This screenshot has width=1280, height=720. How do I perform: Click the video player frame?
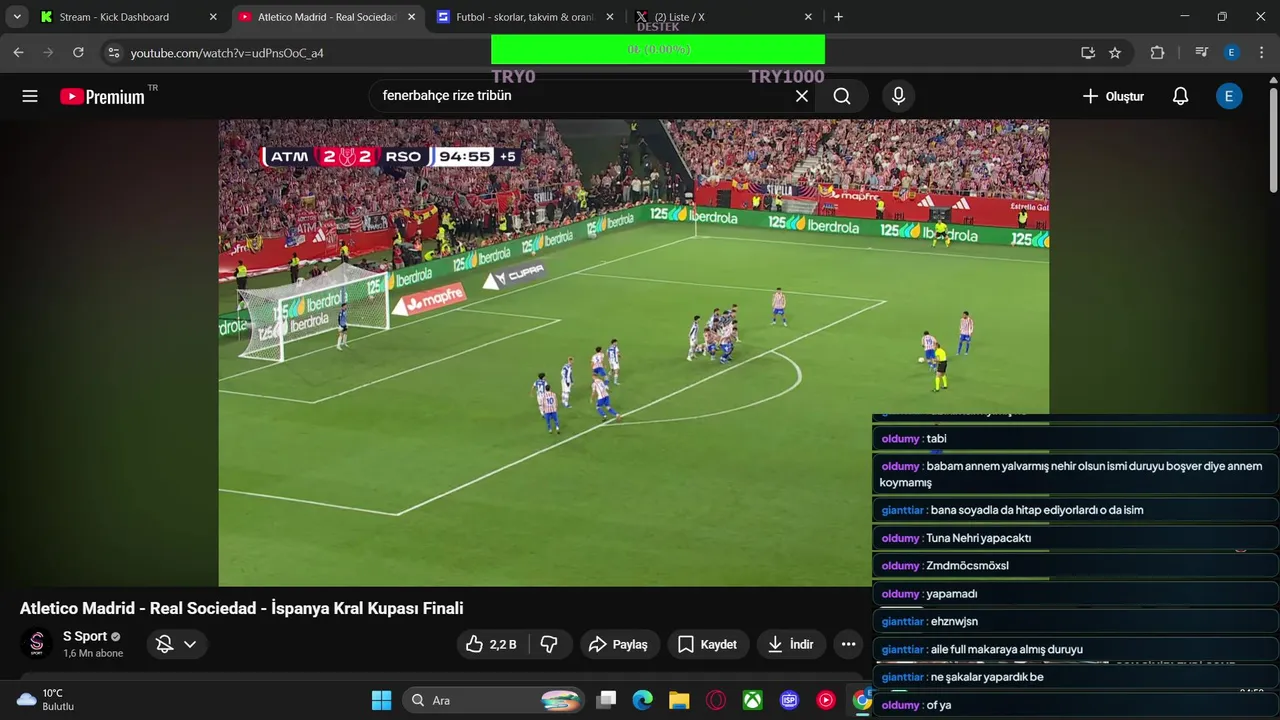click(634, 353)
